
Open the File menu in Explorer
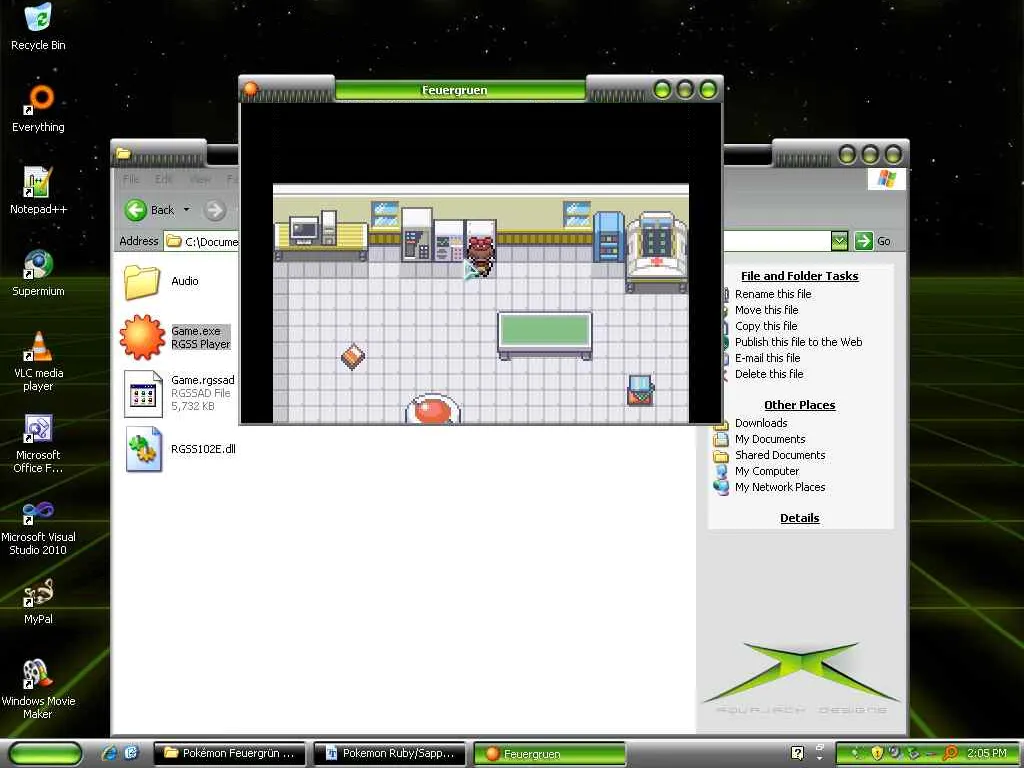pos(131,179)
